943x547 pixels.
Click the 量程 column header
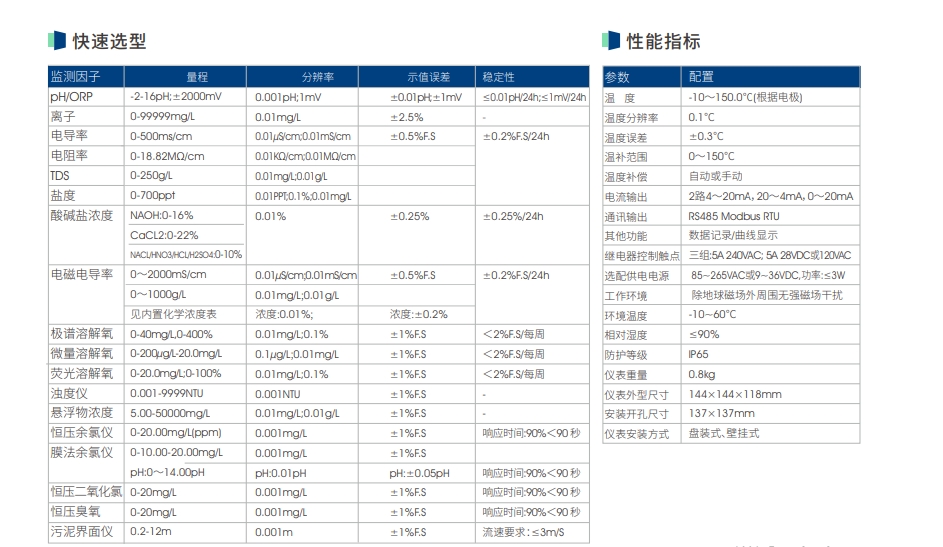[x=197, y=77]
